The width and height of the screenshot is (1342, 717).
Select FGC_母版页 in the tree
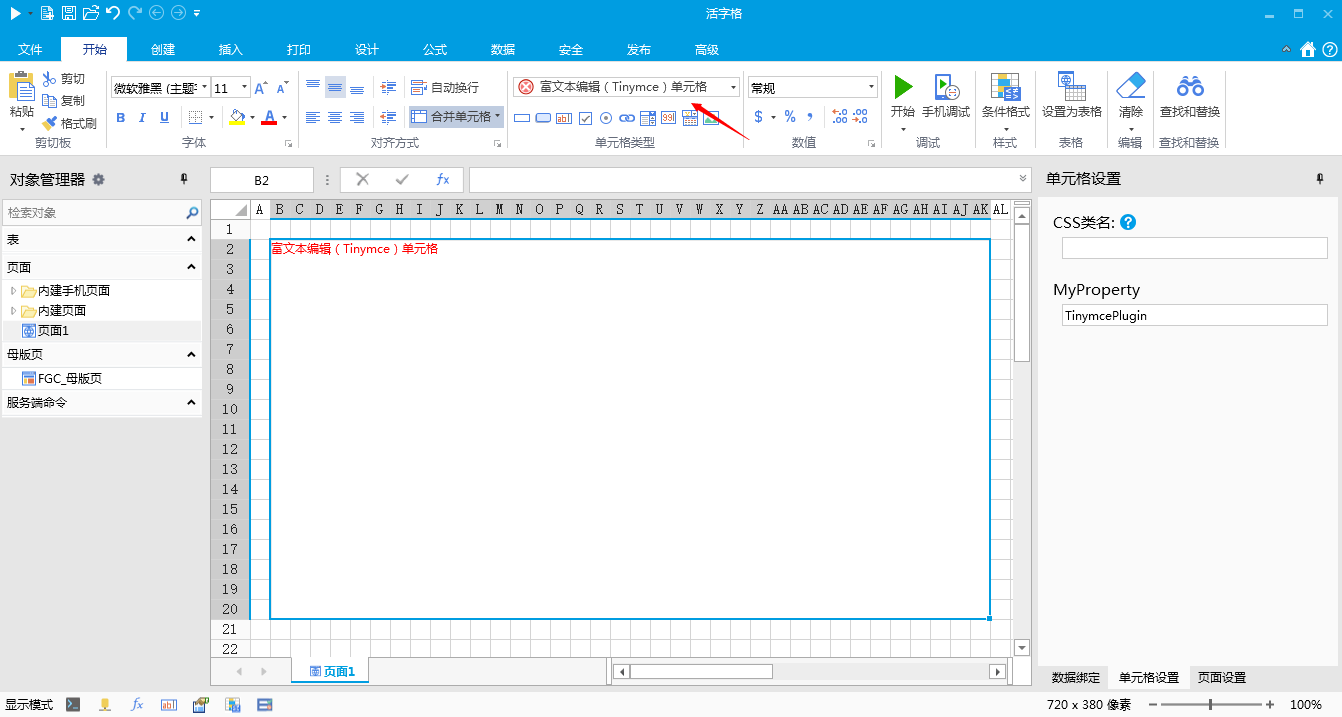coord(62,379)
